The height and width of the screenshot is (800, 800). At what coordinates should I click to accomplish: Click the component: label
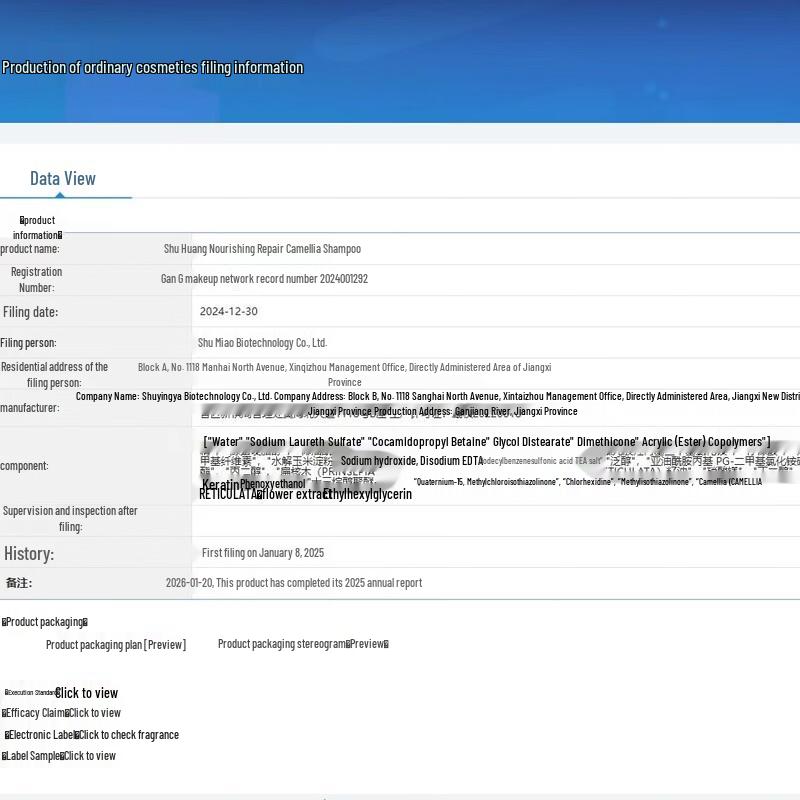click(x=24, y=466)
